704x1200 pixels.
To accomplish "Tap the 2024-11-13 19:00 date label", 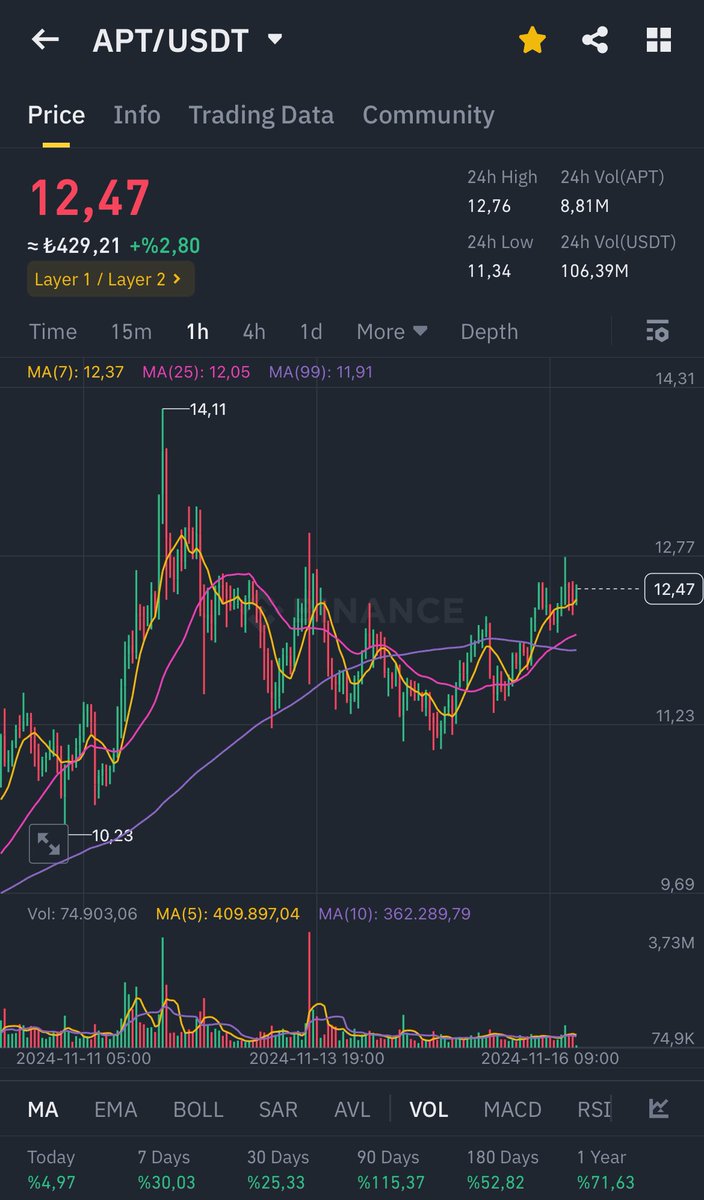I will (x=316, y=1058).
